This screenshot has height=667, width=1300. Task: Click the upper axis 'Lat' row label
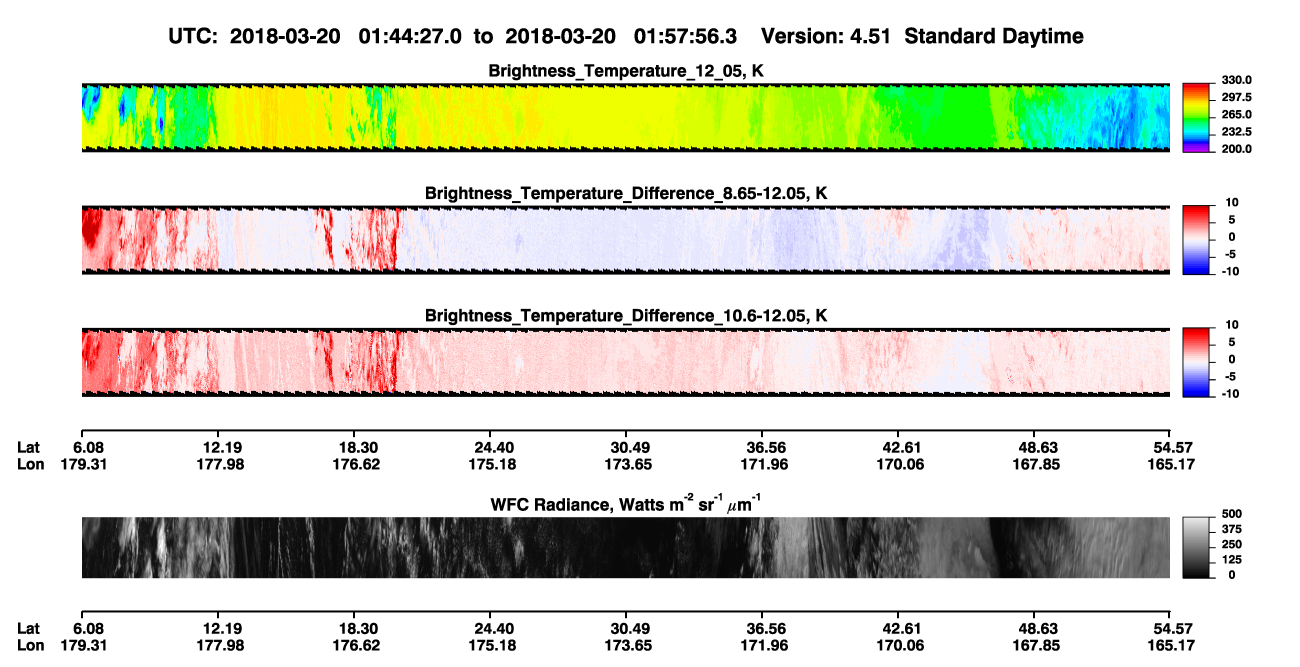click(x=29, y=448)
